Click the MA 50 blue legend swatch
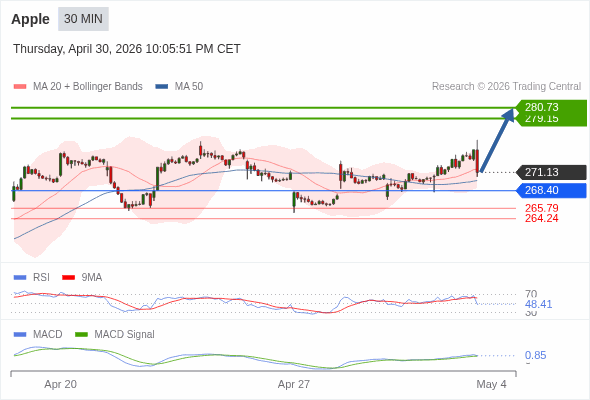Viewport: 590px width, 400px height. (x=162, y=87)
